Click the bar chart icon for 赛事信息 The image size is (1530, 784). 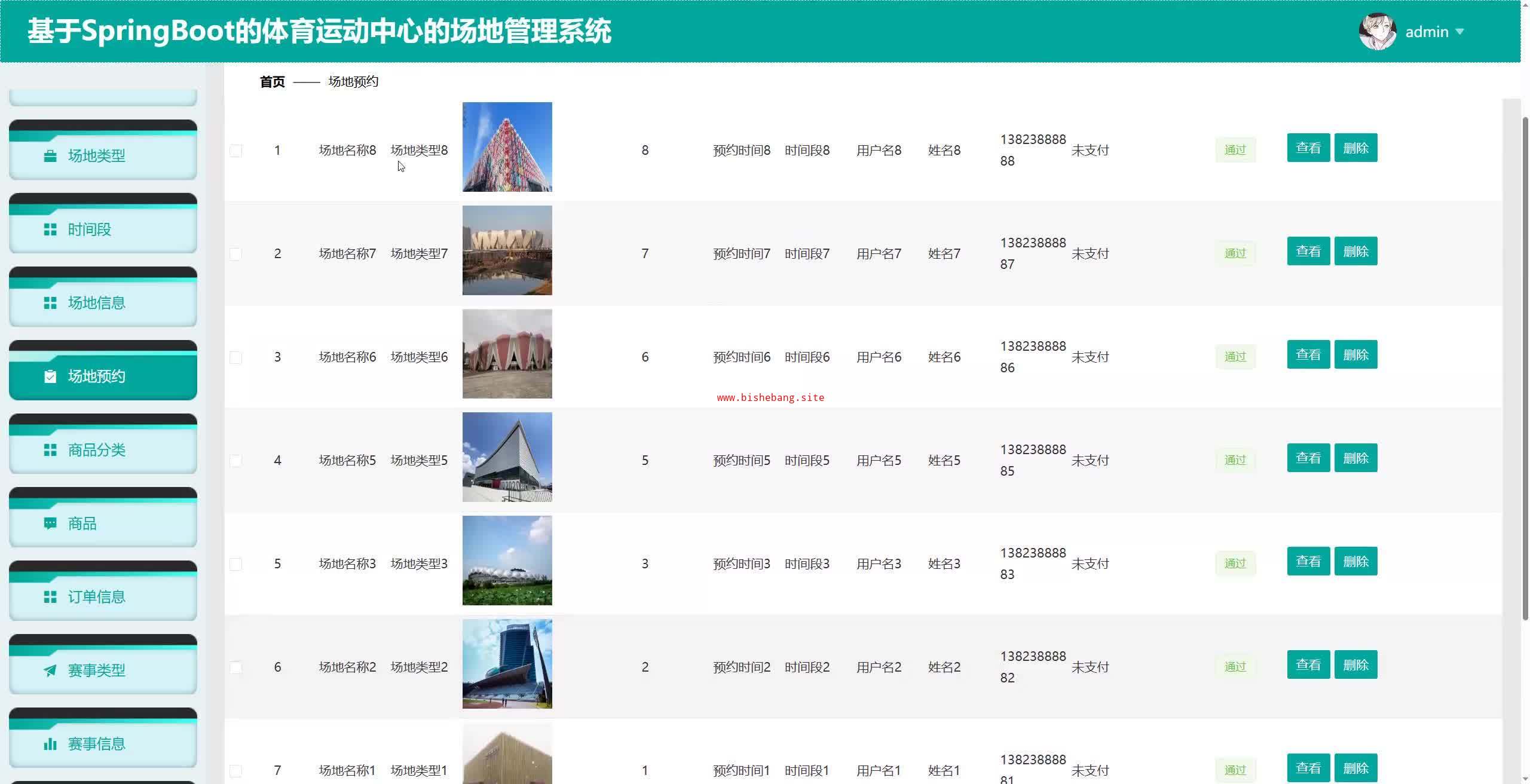click(50, 744)
